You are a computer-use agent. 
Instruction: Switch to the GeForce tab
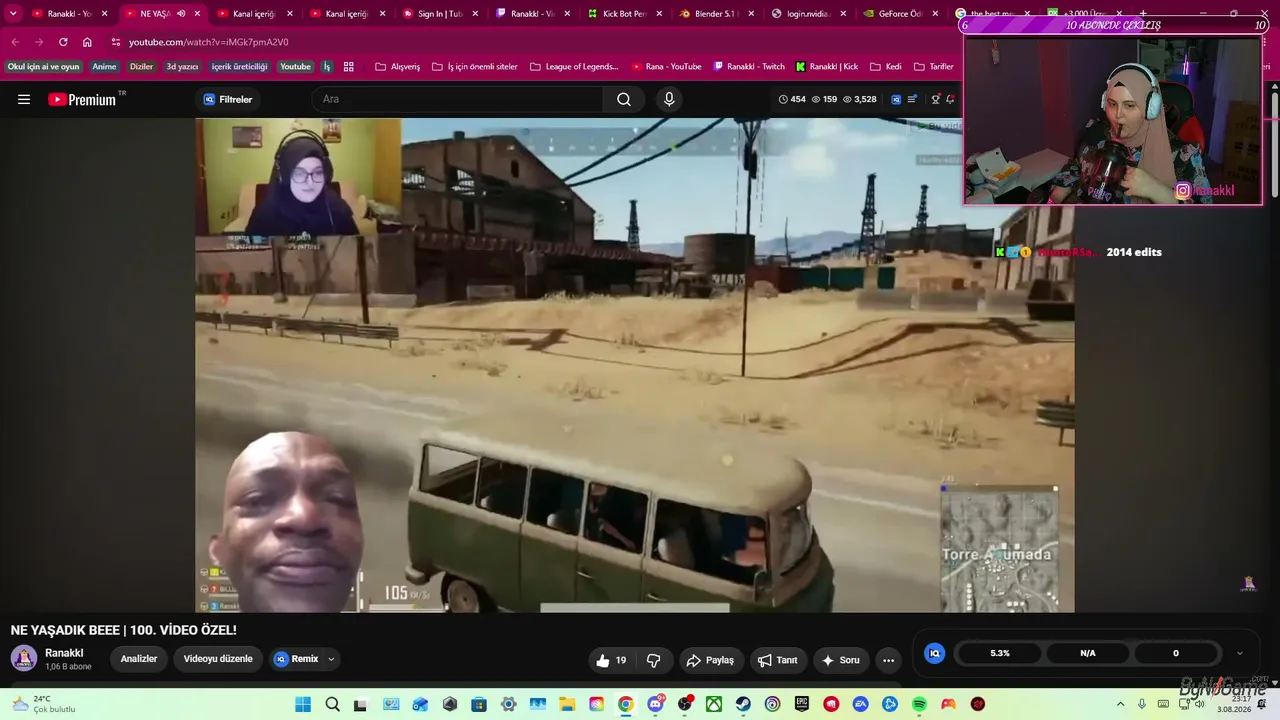(900, 14)
